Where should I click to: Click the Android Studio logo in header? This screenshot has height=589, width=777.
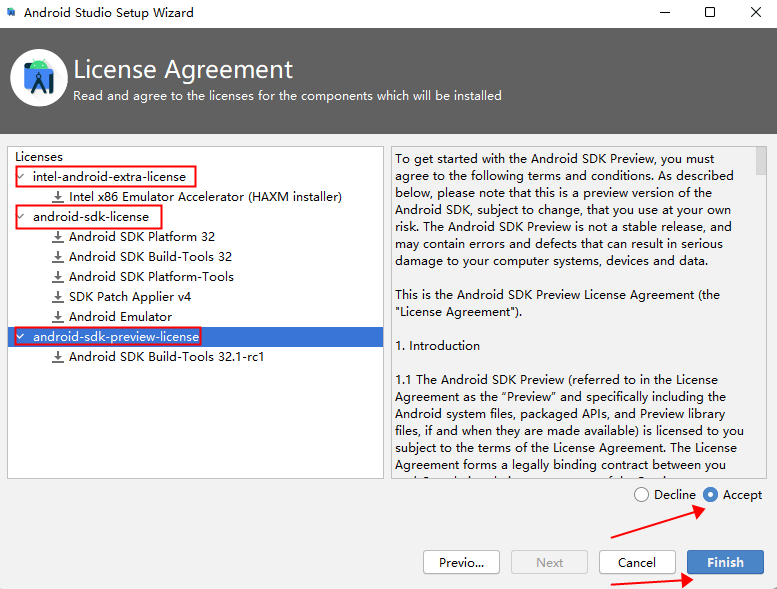coord(38,77)
